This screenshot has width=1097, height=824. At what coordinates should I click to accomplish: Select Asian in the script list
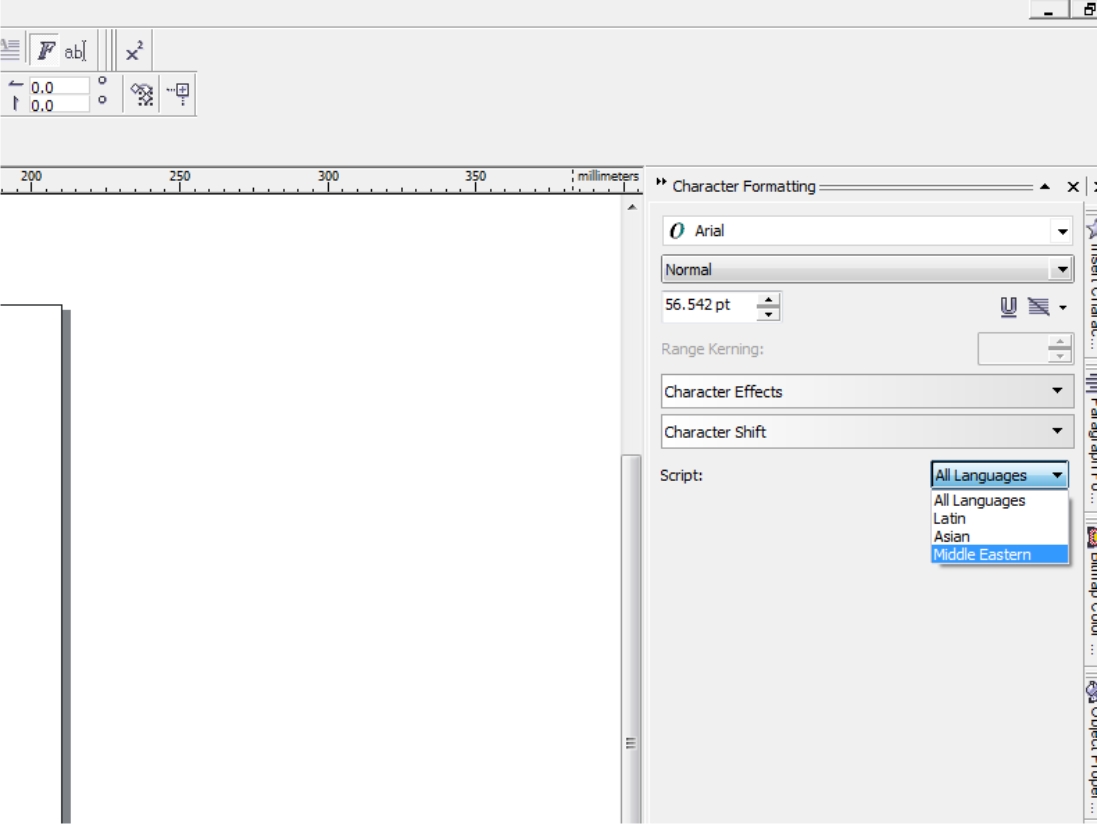click(999, 537)
